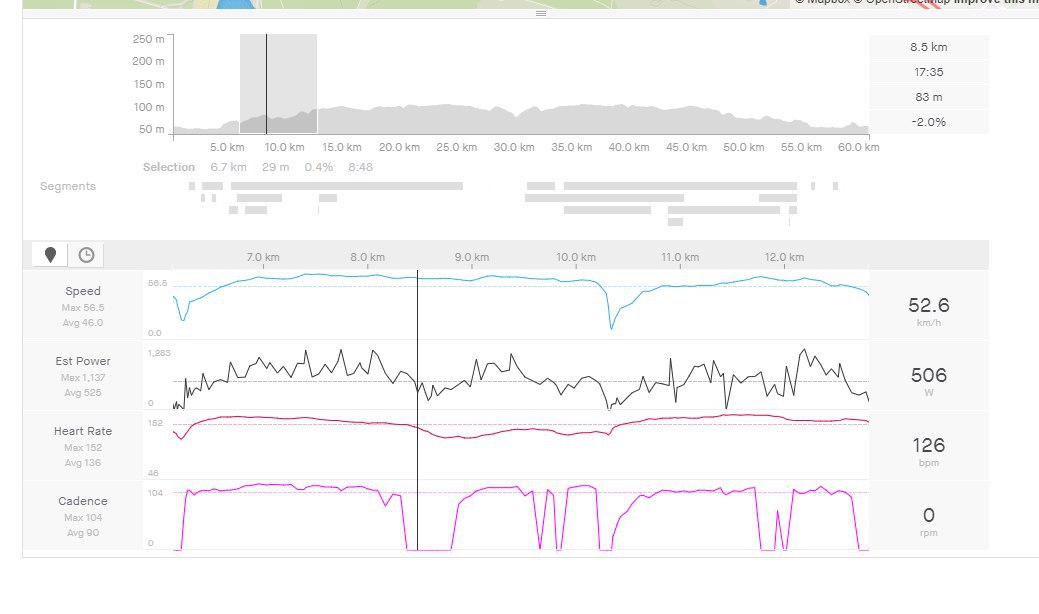Select the Speed row label
Image resolution: width=1039 pixels, height=614 pixels.
[83, 291]
